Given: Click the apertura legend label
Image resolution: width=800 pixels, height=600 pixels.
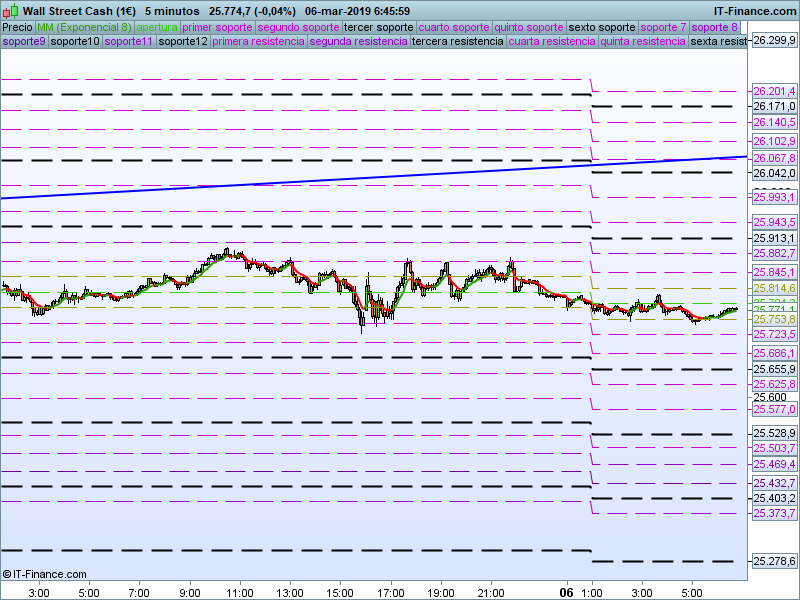Looking at the screenshot, I should (x=158, y=27).
